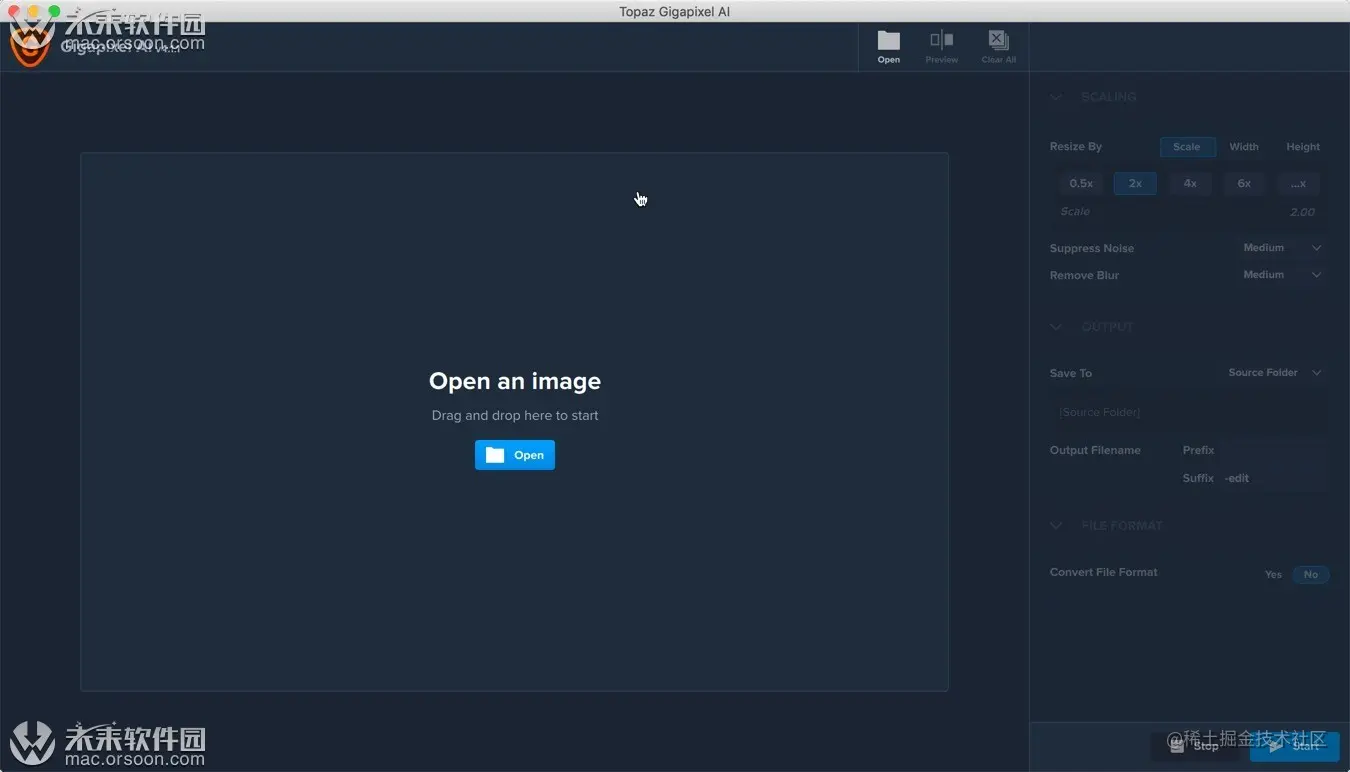Set Convert File Format to No
This screenshot has width=1350, height=772.
pos(1310,575)
